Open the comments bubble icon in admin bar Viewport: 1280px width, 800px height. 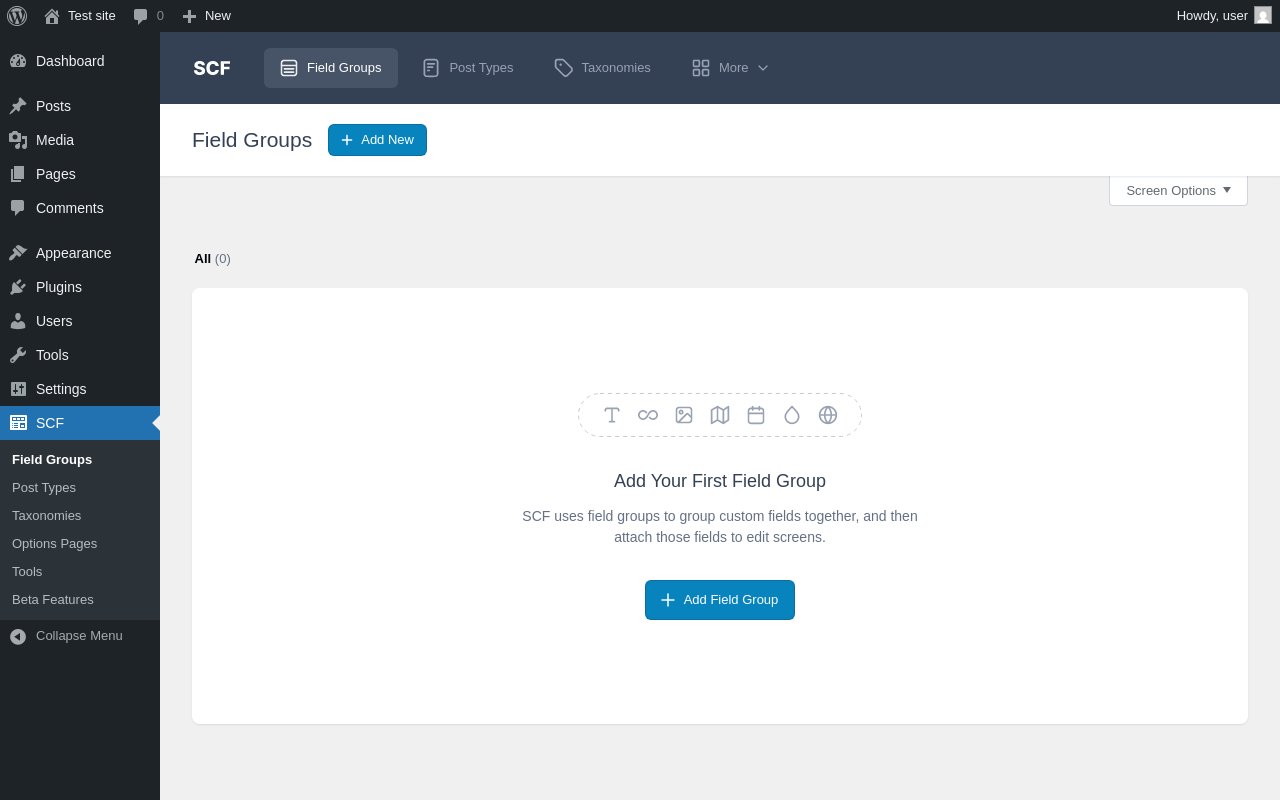141,16
